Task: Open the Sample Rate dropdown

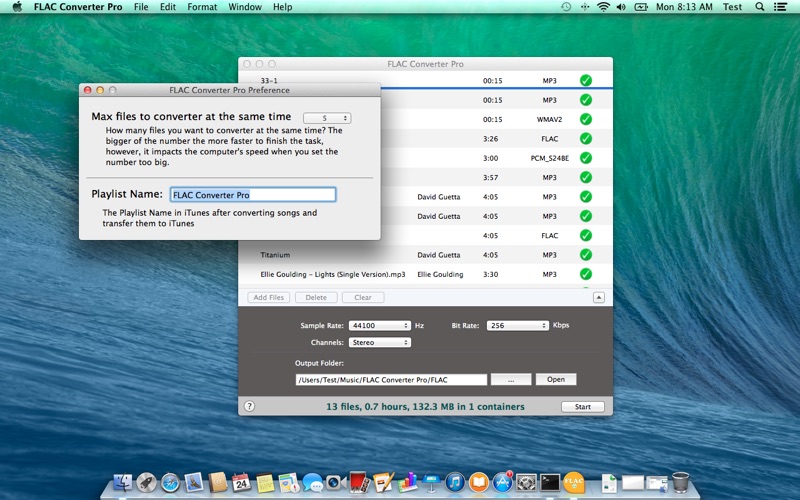Action: pyautogui.click(x=380, y=325)
